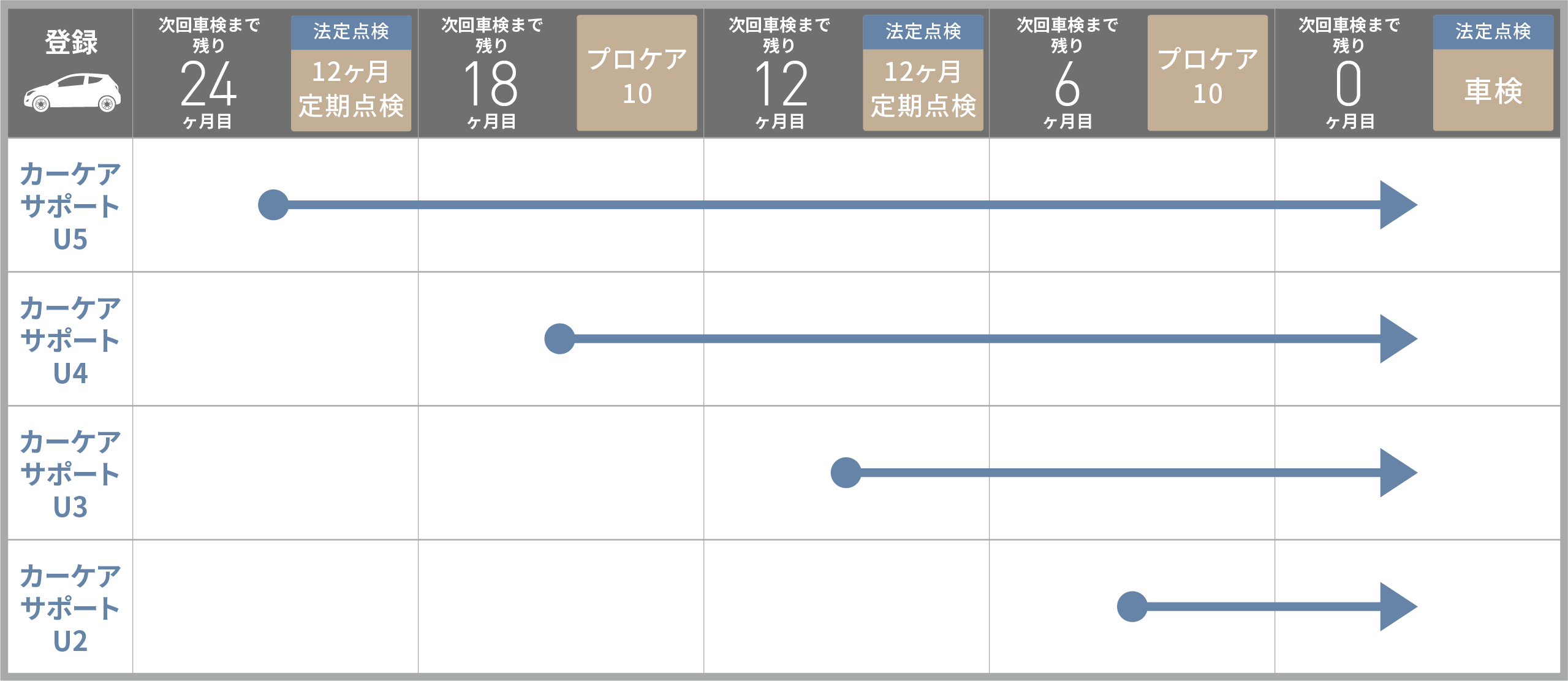Click the arrowhead ending the U2 timeline
1568x681 pixels.
(1397, 607)
